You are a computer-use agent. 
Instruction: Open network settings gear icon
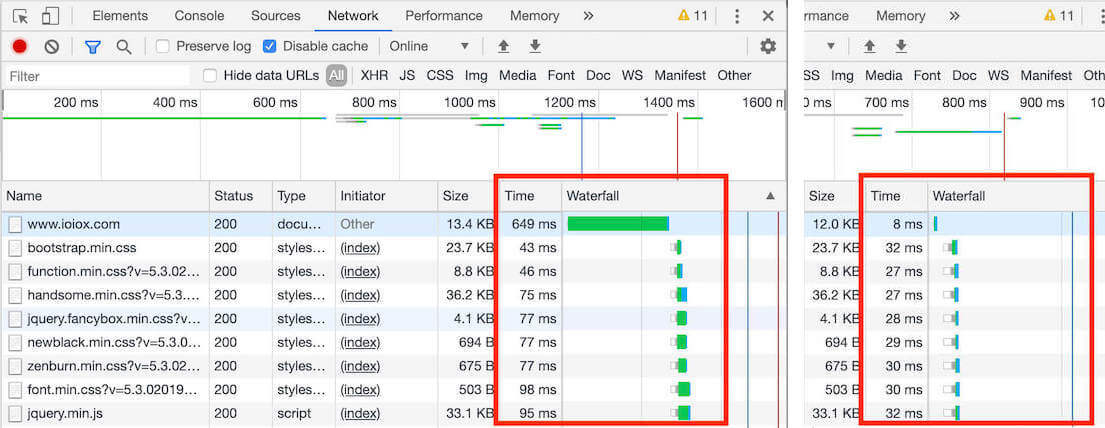768,46
